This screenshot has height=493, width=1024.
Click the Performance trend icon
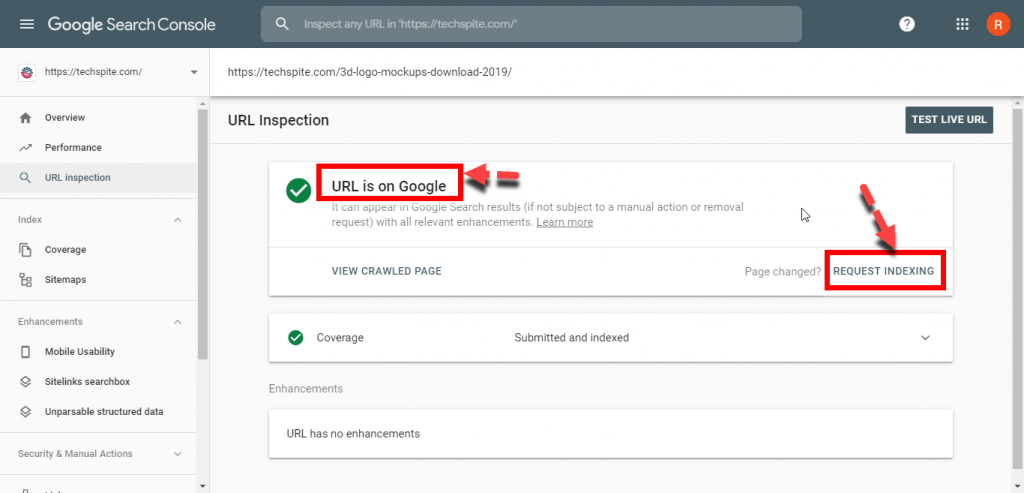click(x=25, y=148)
